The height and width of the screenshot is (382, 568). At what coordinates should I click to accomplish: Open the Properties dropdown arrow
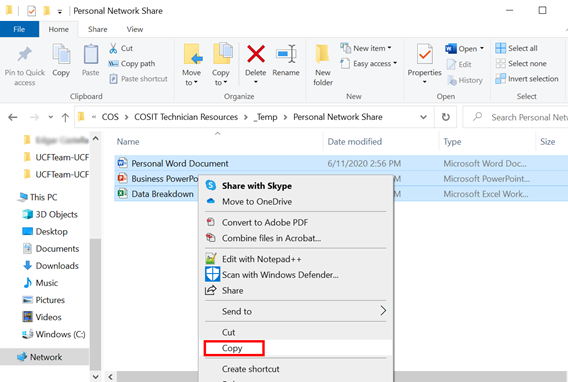pos(425,82)
